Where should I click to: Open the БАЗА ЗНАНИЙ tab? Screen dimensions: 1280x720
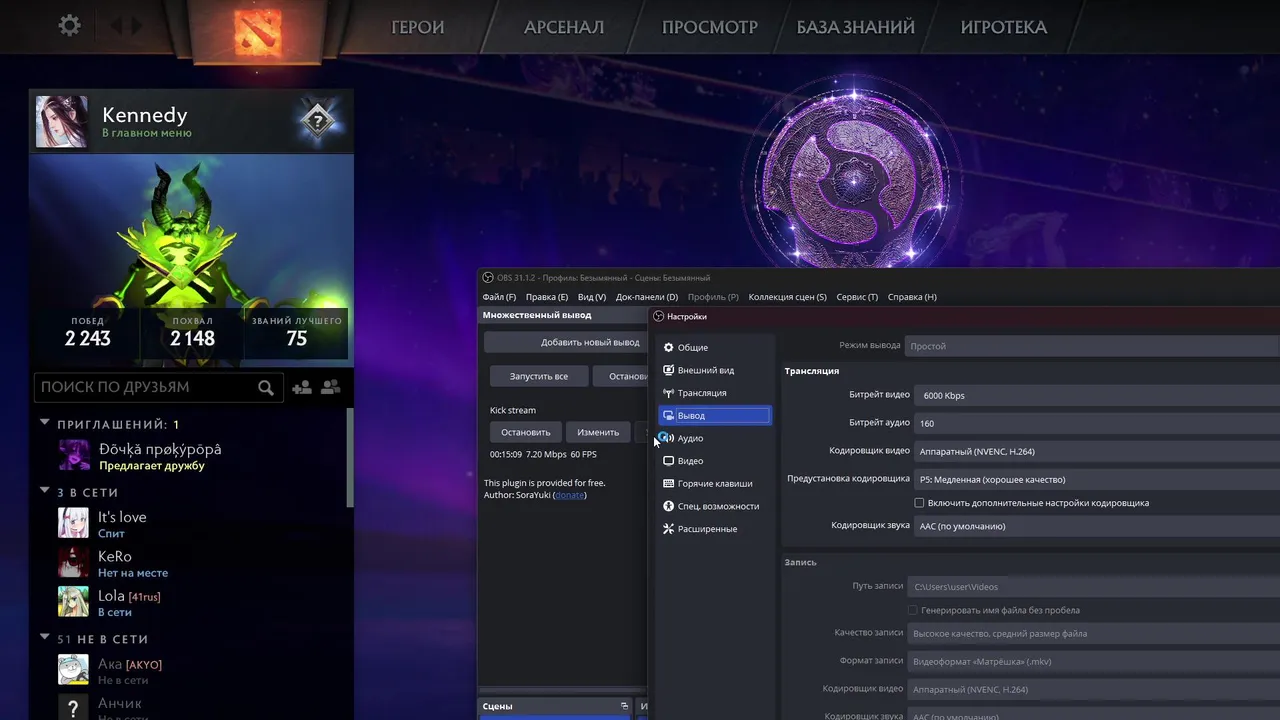pyautogui.click(x=856, y=27)
